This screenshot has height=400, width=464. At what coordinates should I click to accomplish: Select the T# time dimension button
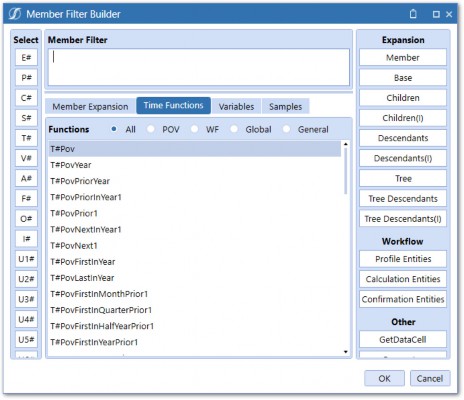[x=26, y=138]
